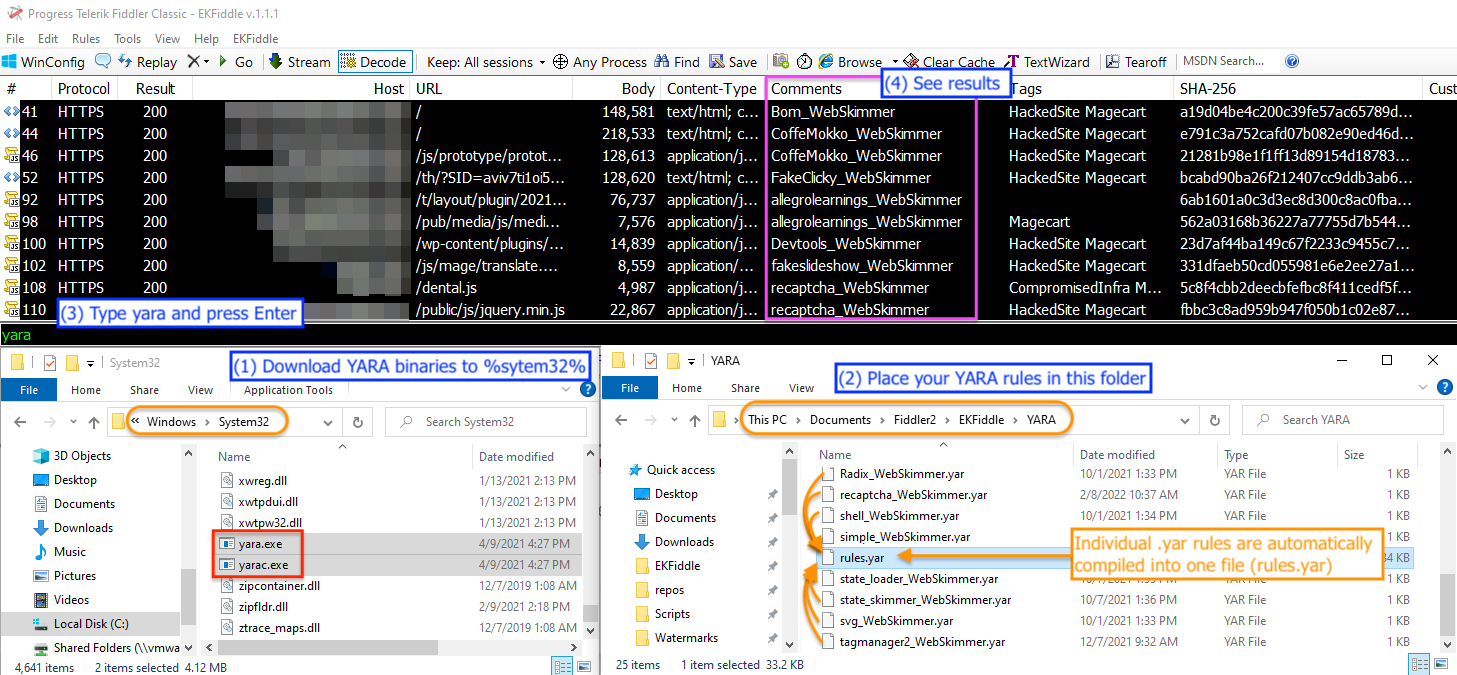Open the EKFiddle menu
1457x675 pixels.
click(x=256, y=39)
